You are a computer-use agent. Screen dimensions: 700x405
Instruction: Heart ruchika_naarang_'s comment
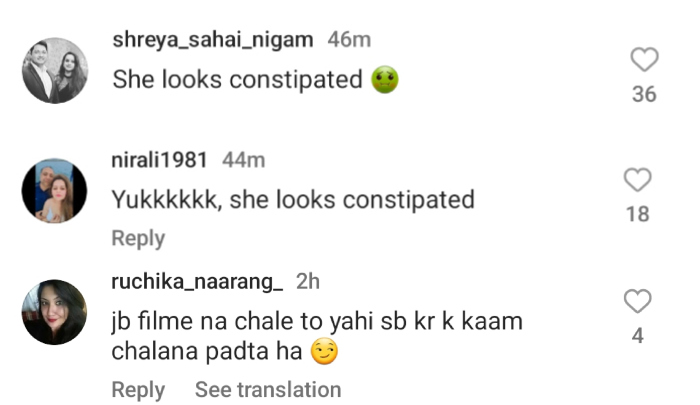[637, 301]
